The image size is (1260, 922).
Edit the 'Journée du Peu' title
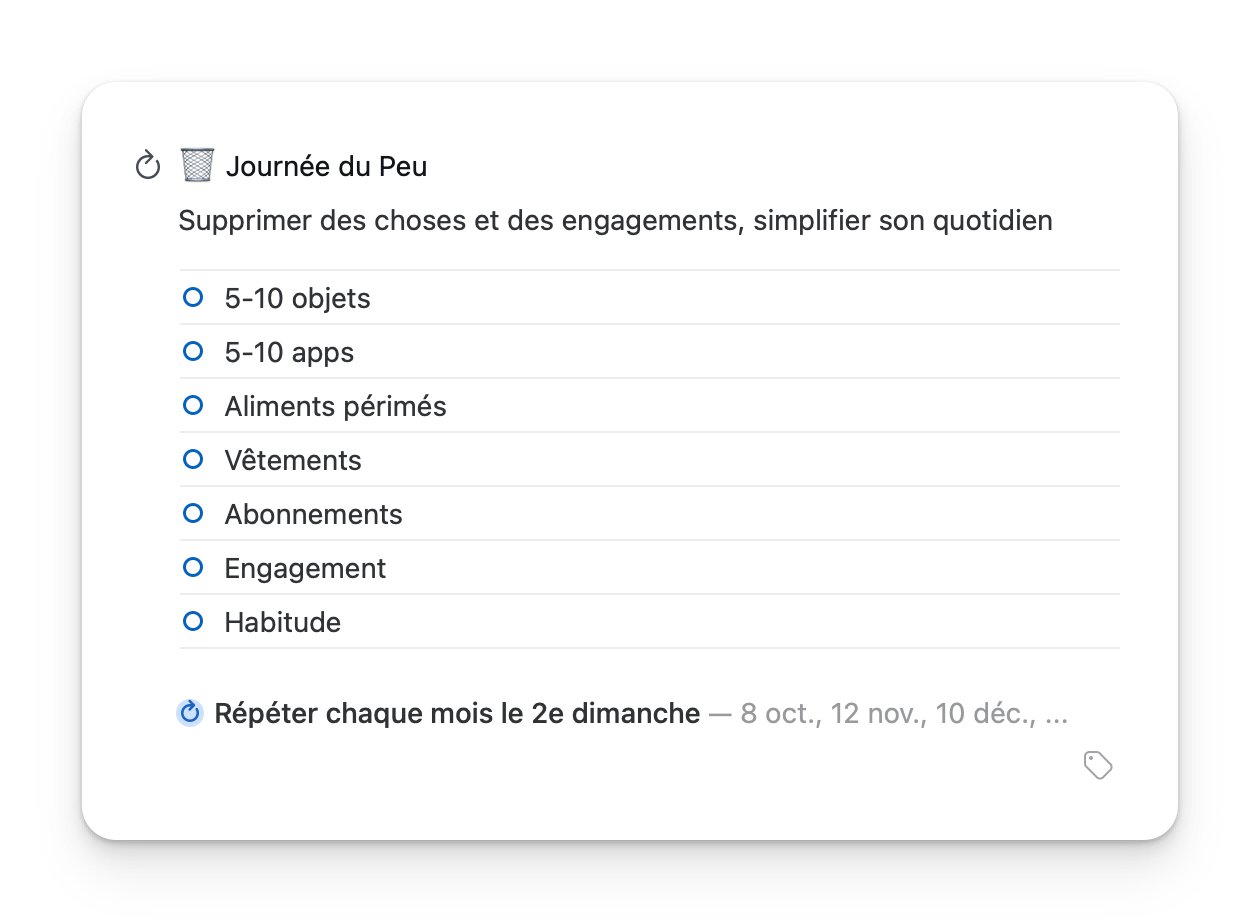(326, 166)
